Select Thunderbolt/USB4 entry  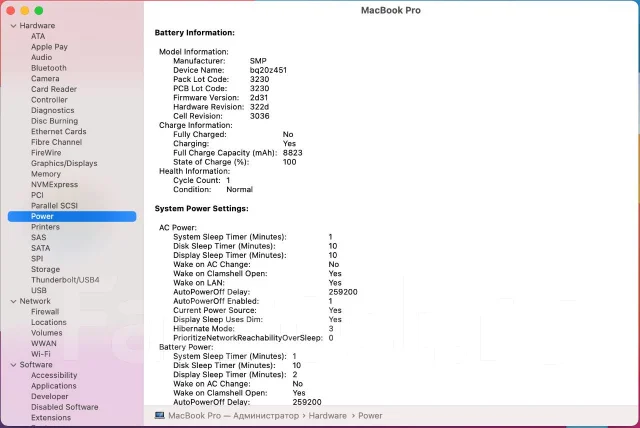click(x=65, y=280)
